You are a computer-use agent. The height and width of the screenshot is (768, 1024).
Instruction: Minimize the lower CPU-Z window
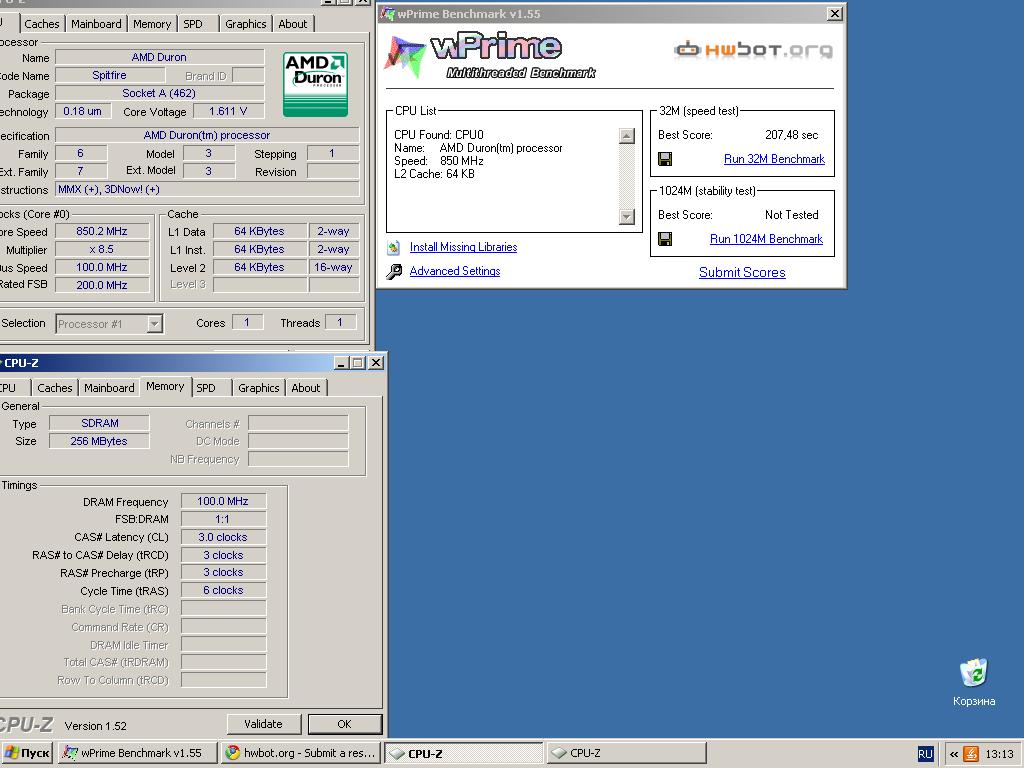pos(342,362)
